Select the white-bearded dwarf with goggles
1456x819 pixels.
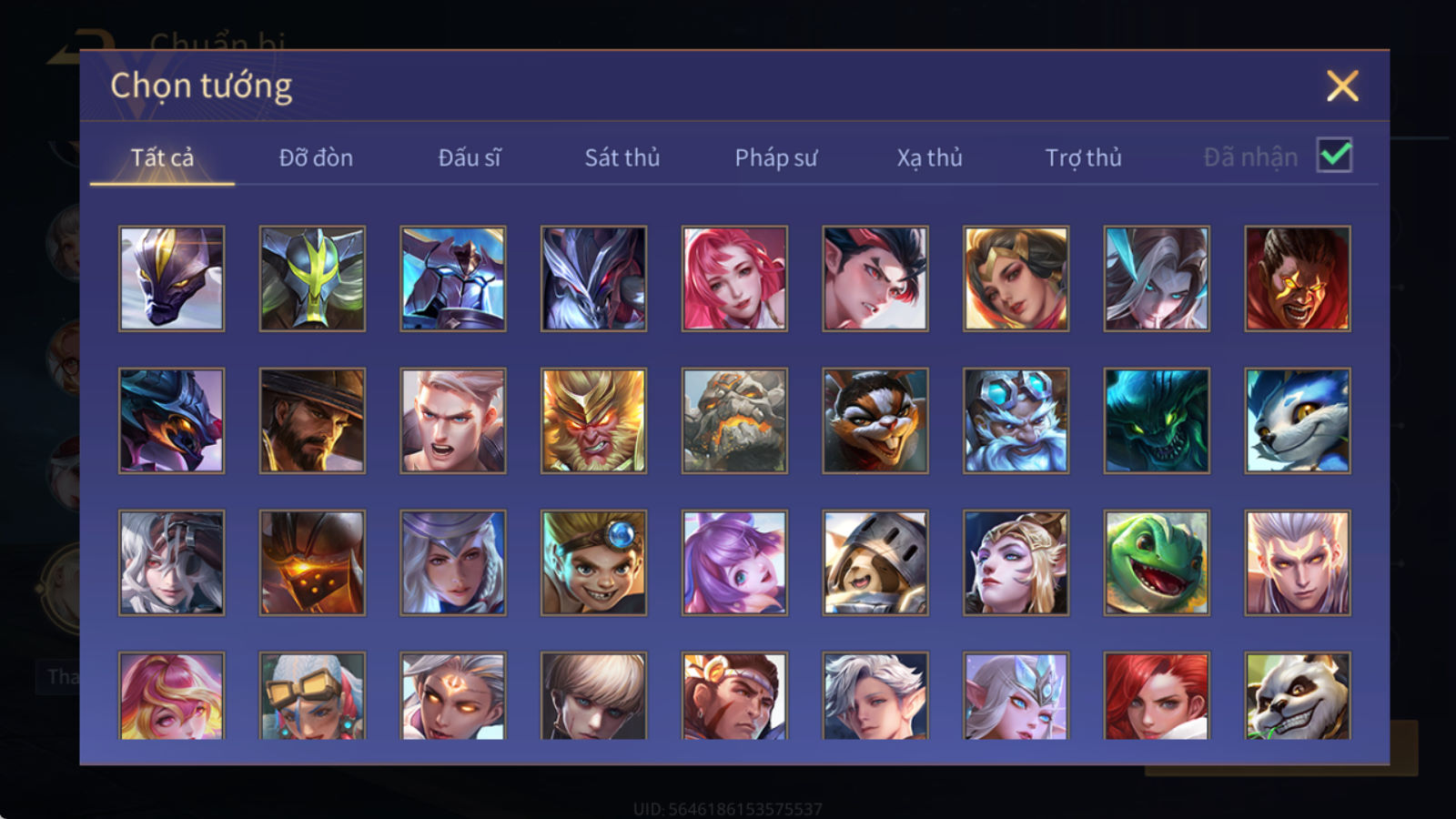(1016, 420)
